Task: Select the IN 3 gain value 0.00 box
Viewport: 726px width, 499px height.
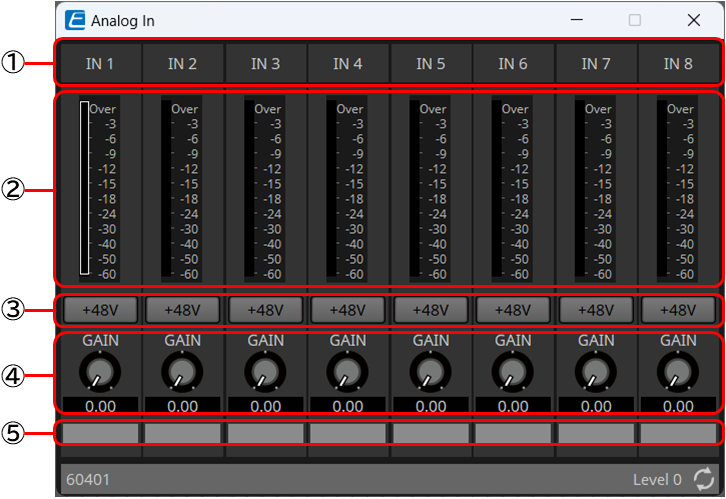Action: 265,405
